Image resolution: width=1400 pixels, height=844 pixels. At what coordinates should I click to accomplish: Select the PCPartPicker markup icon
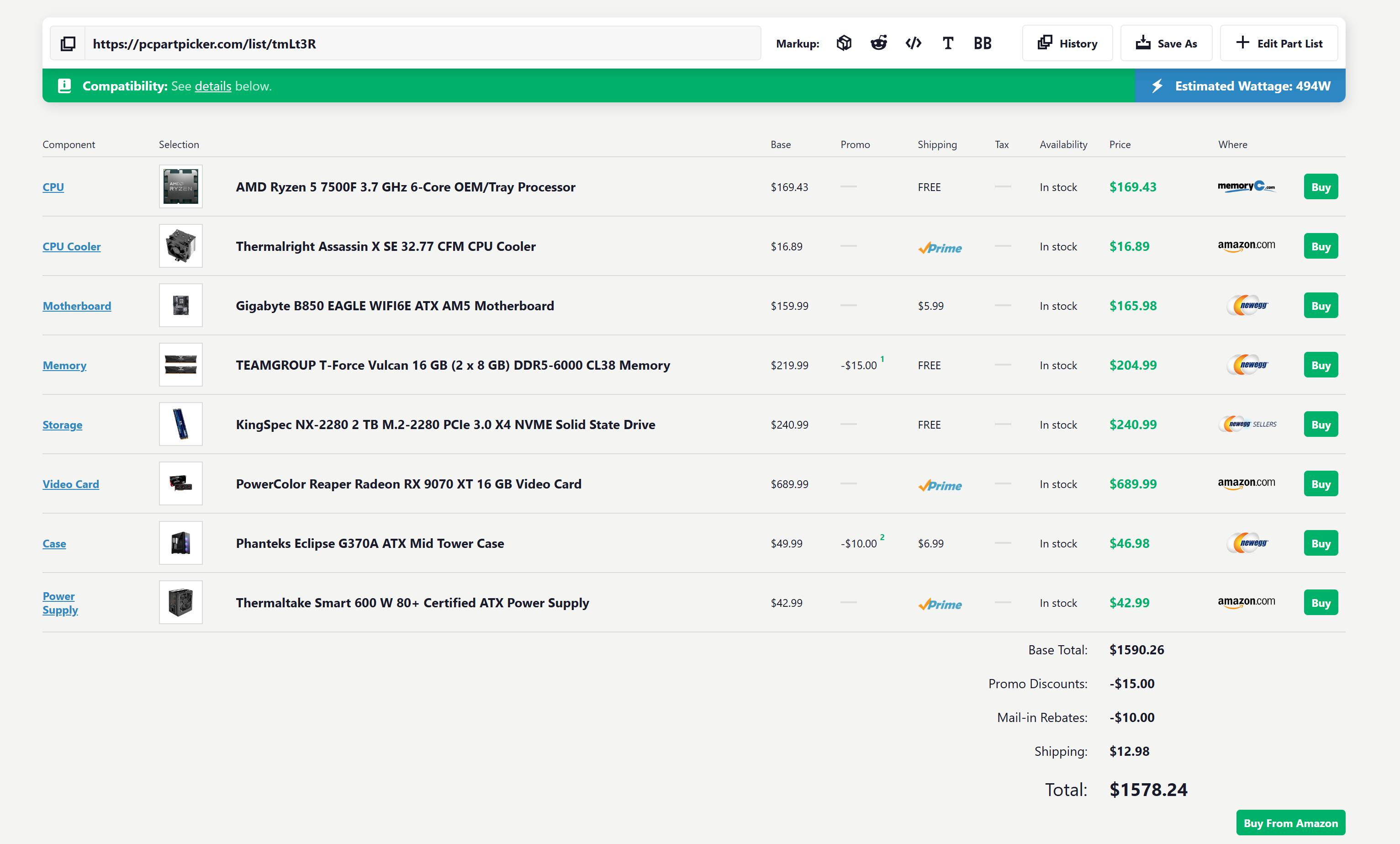pyautogui.click(x=844, y=43)
